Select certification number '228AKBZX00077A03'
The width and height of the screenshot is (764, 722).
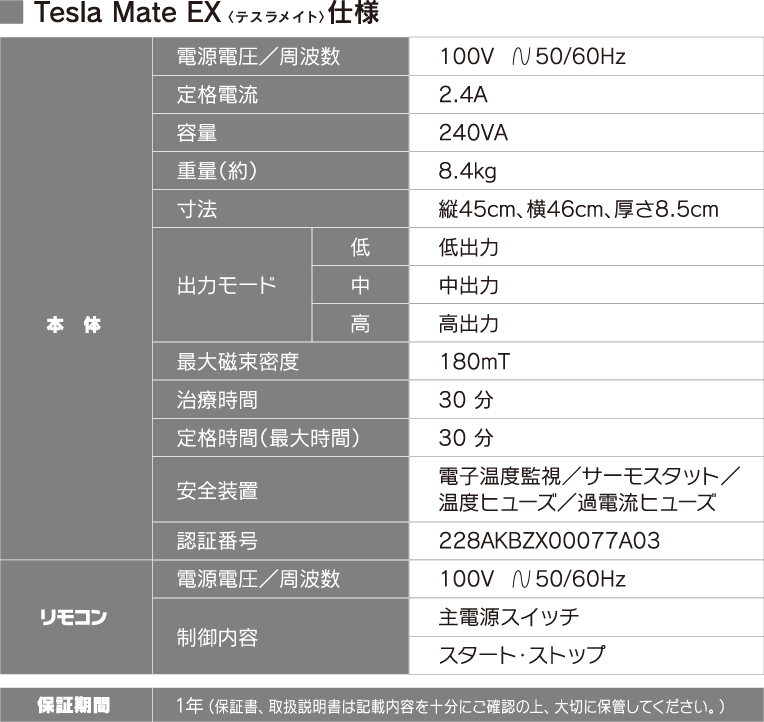click(x=550, y=541)
